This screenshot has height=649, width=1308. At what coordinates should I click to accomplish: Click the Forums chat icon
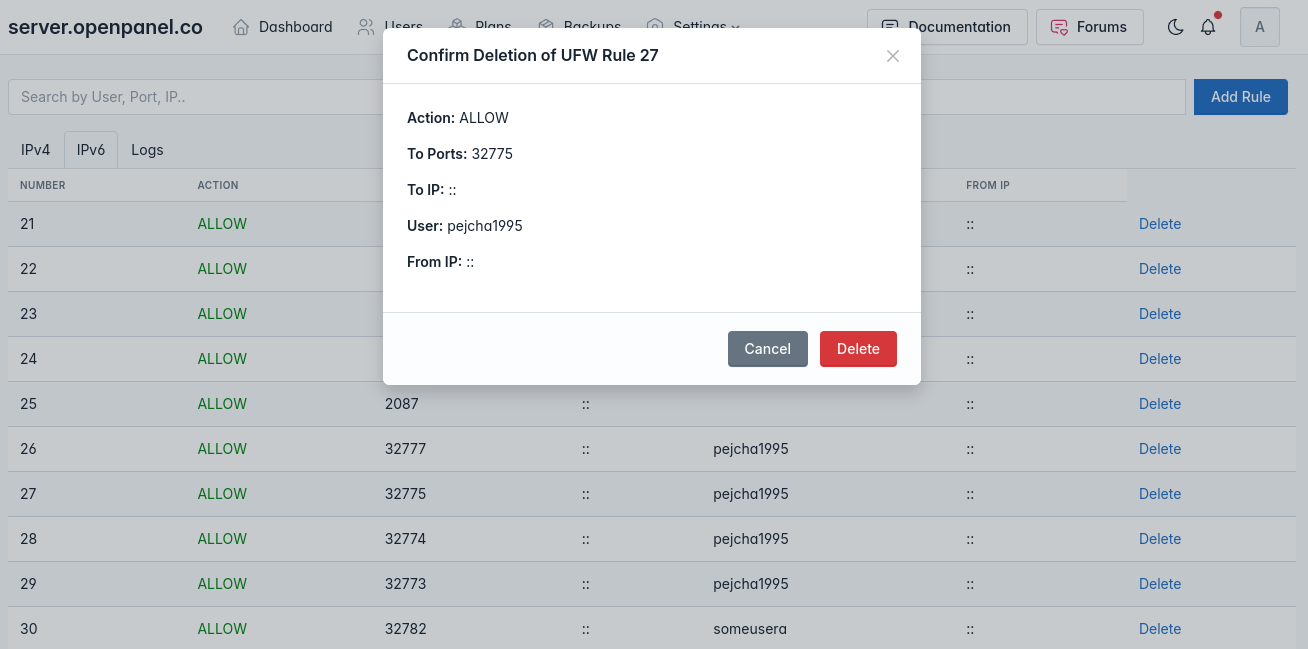coord(1059,27)
